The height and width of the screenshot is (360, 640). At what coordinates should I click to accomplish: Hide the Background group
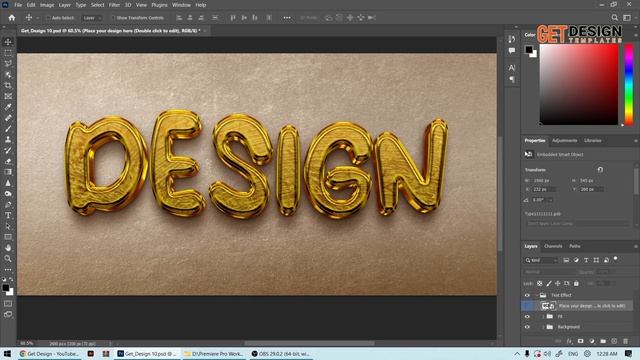pyautogui.click(x=527, y=327)
